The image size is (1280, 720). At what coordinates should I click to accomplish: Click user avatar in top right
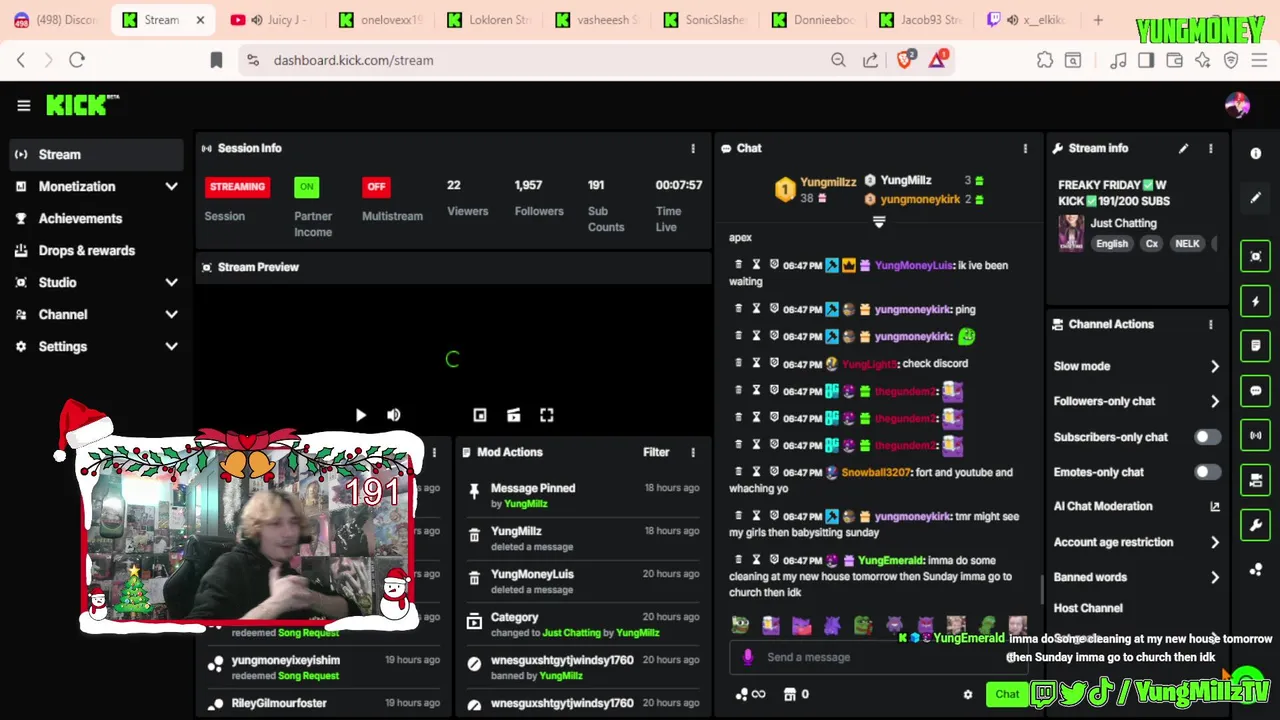1237,105
